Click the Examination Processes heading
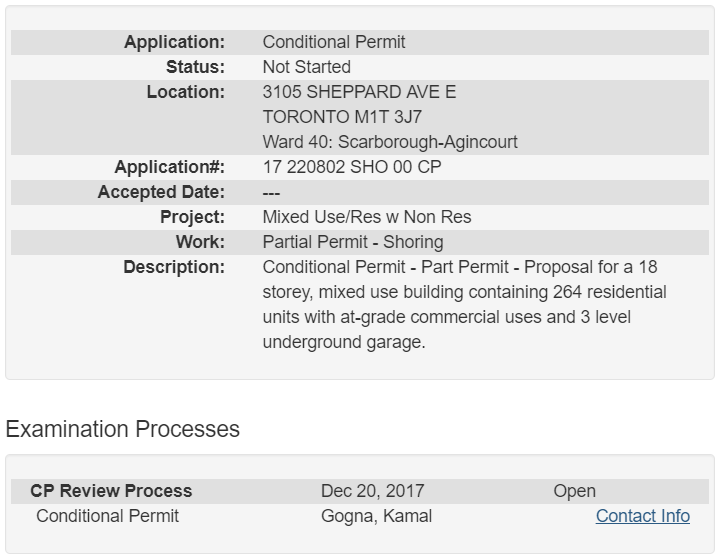Image resolution: width=719 pixels, height=558 pixels. [123, 429]
